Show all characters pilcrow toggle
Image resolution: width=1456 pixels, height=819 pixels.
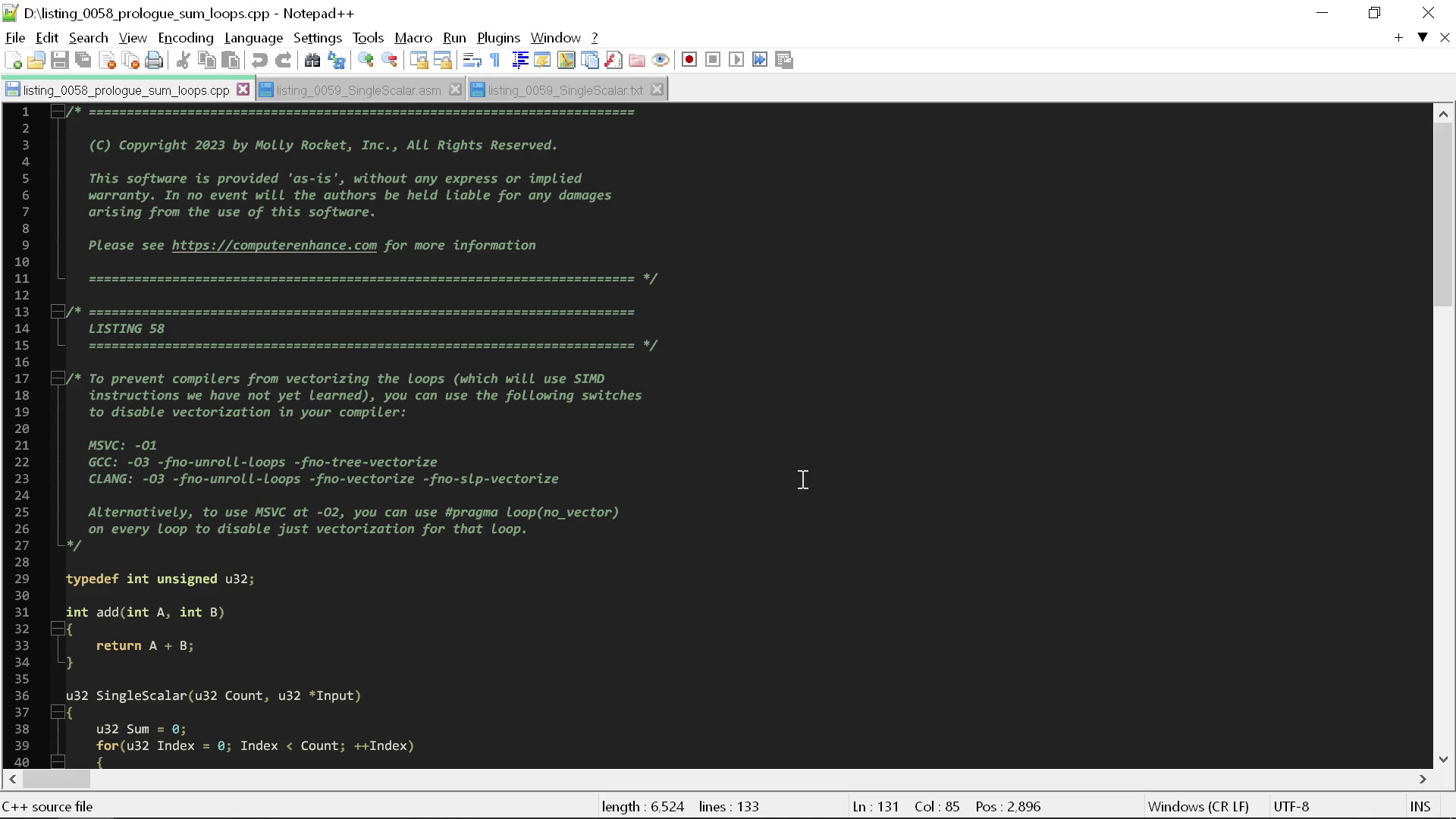pyautogui.click(x=495, y=60)
